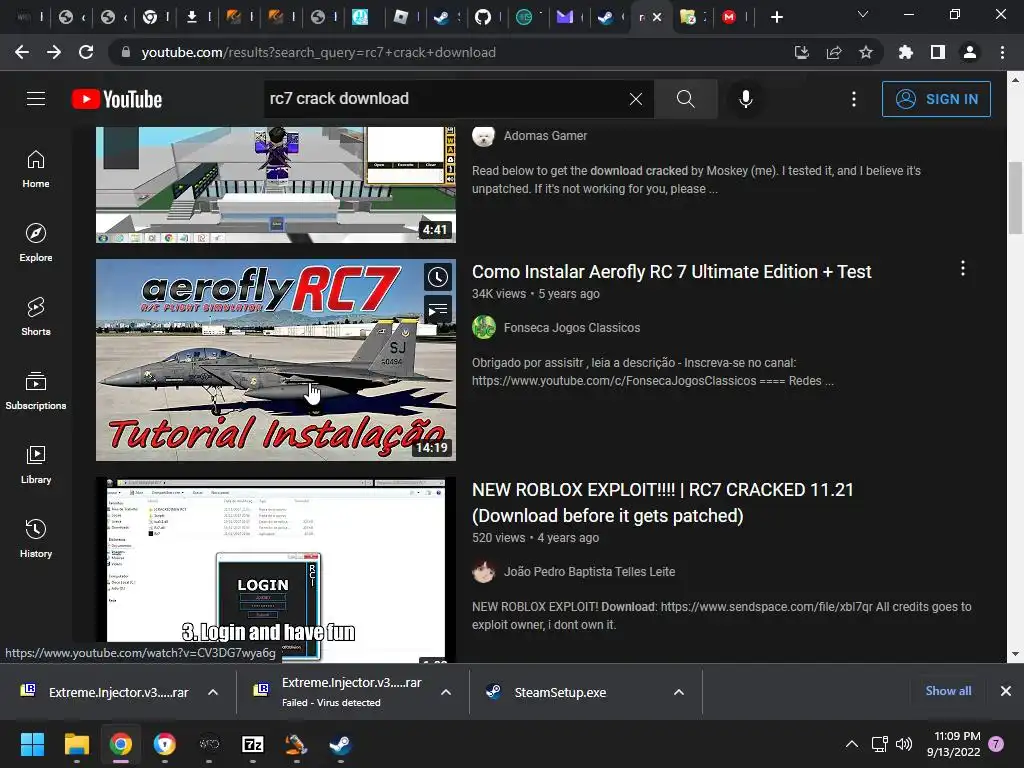
Task: Show hidden system tray icons
Action: pyautogui.click(x=852, y=744)
